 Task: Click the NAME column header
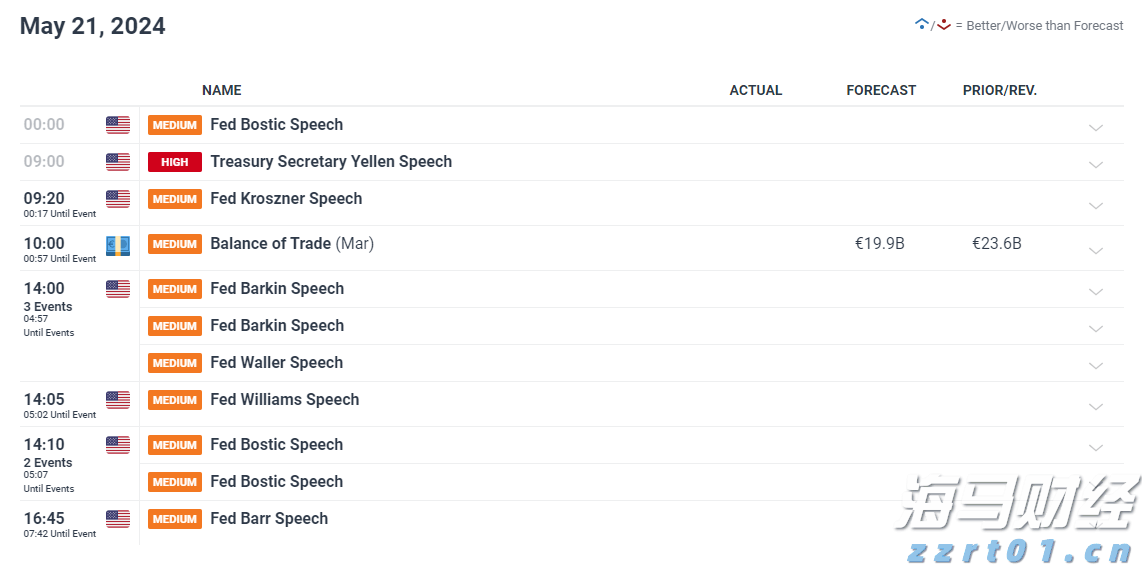pos(221,90)
